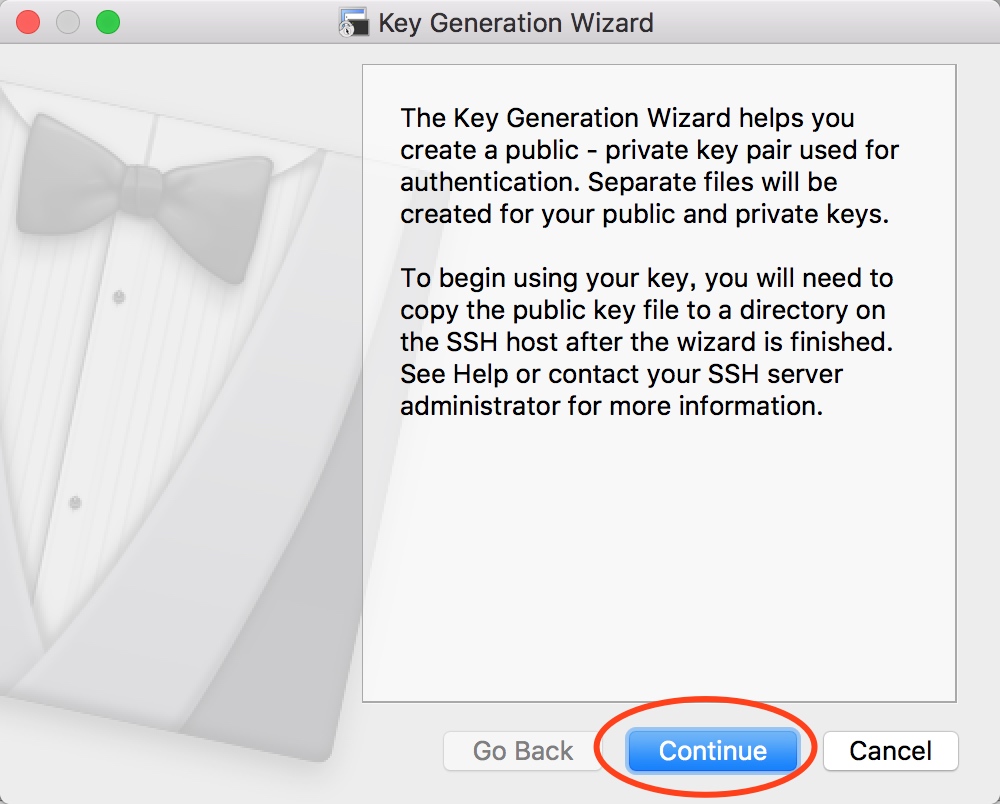Click the word "Help" in instructions
The image size is (1000, 804).
480,374
